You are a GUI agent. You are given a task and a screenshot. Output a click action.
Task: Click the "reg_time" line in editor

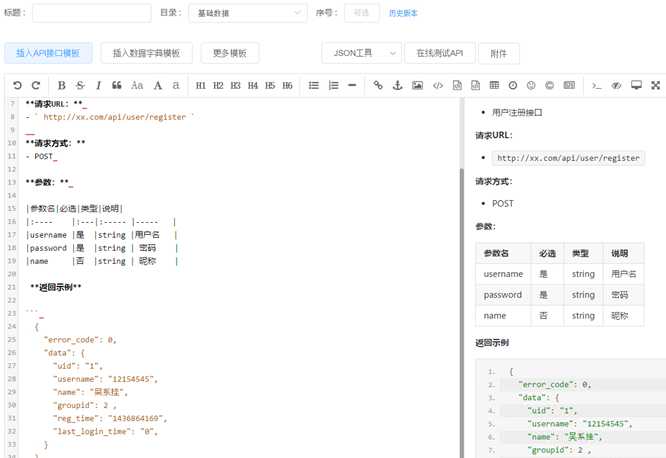110,418
